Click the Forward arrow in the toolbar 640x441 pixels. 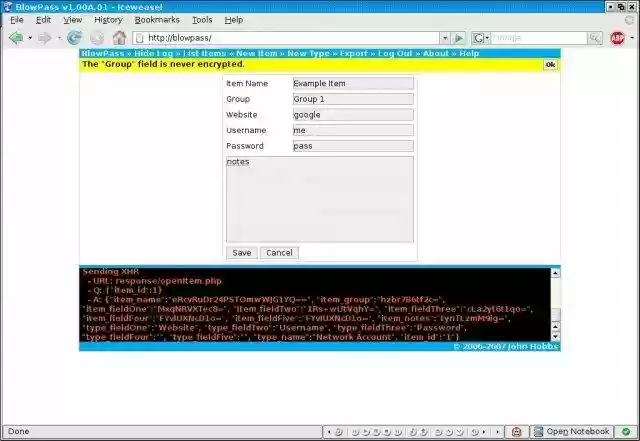(x=44, y=38)
